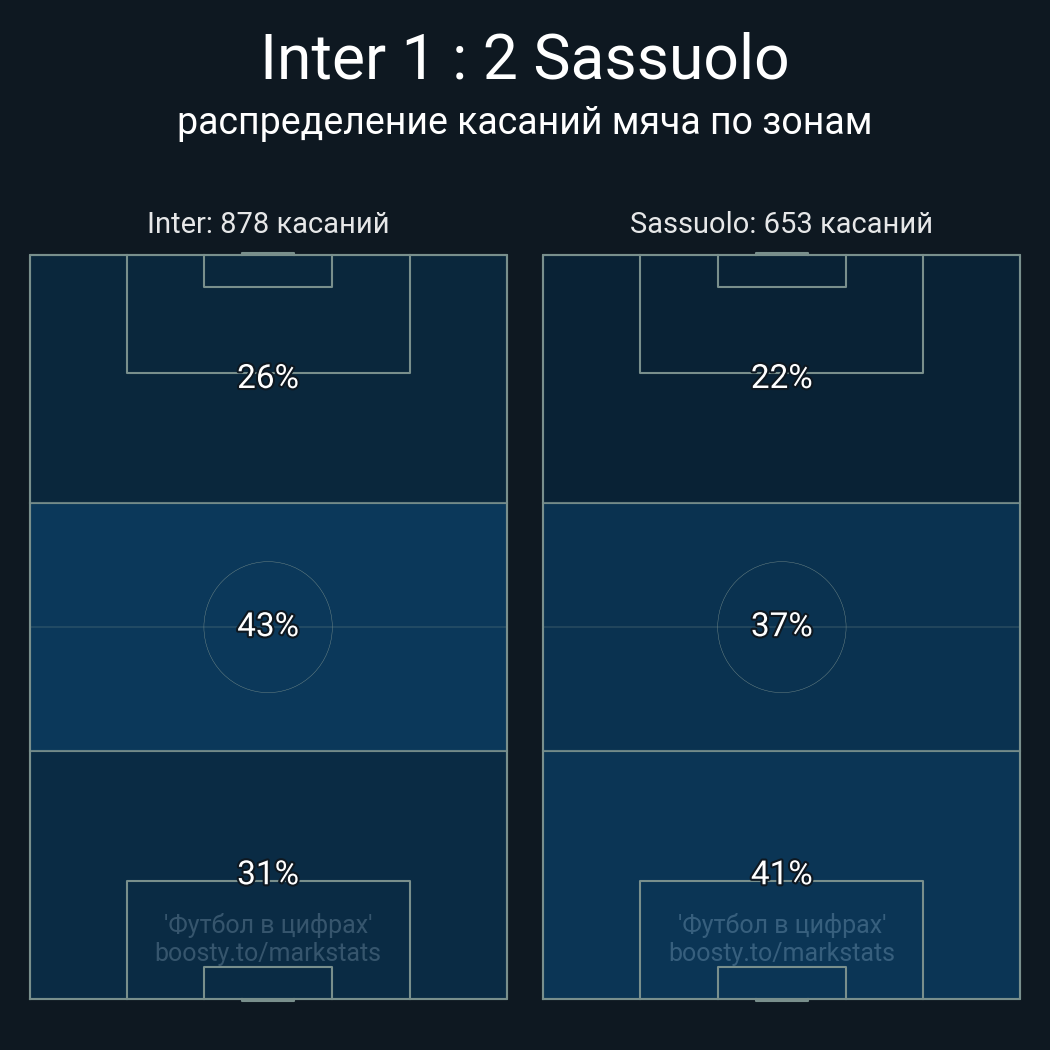Click boosty.to/markstats link on Inter pitch

pos(268,952)
